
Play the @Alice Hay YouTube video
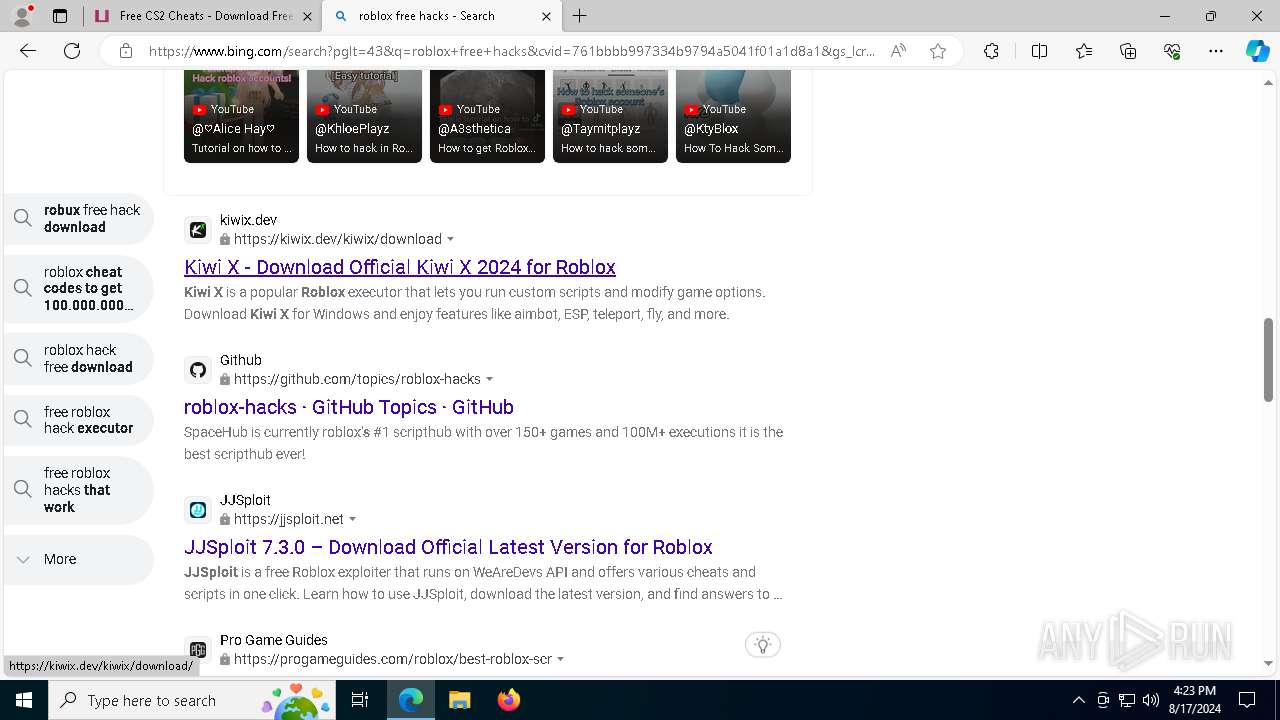[241, 116]
